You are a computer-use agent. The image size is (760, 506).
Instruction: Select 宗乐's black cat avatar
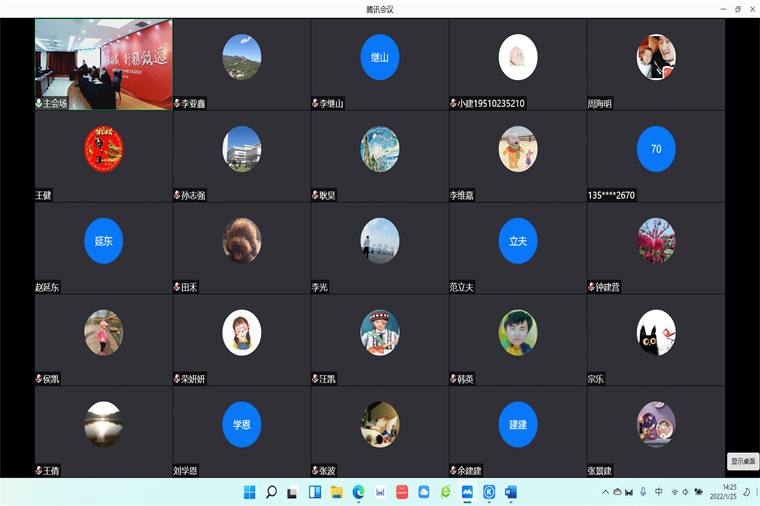(656, 332)
